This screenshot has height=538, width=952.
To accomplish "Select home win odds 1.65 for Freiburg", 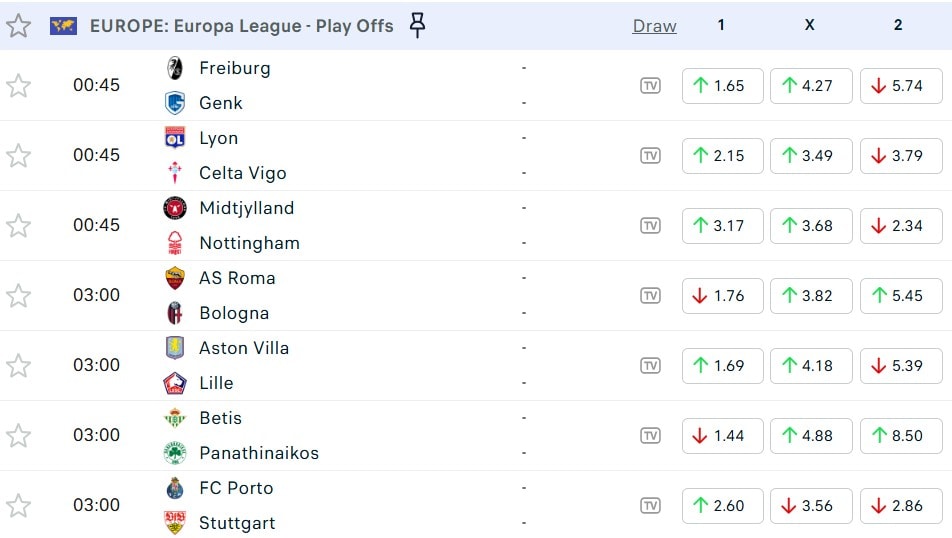I will [722, 86].
